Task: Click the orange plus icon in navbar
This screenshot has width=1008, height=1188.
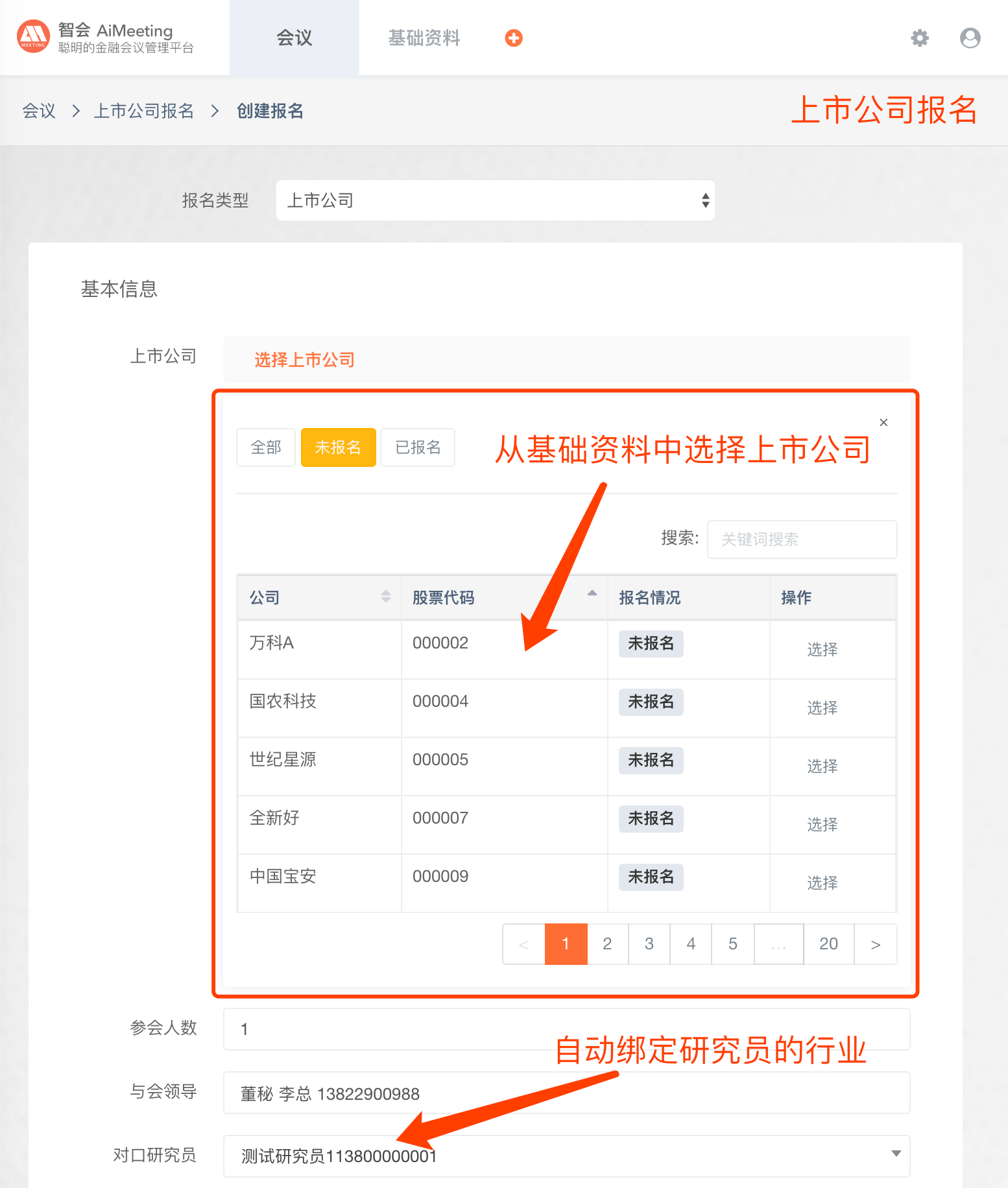Action: pyautogui.click(x=514, y=38)
